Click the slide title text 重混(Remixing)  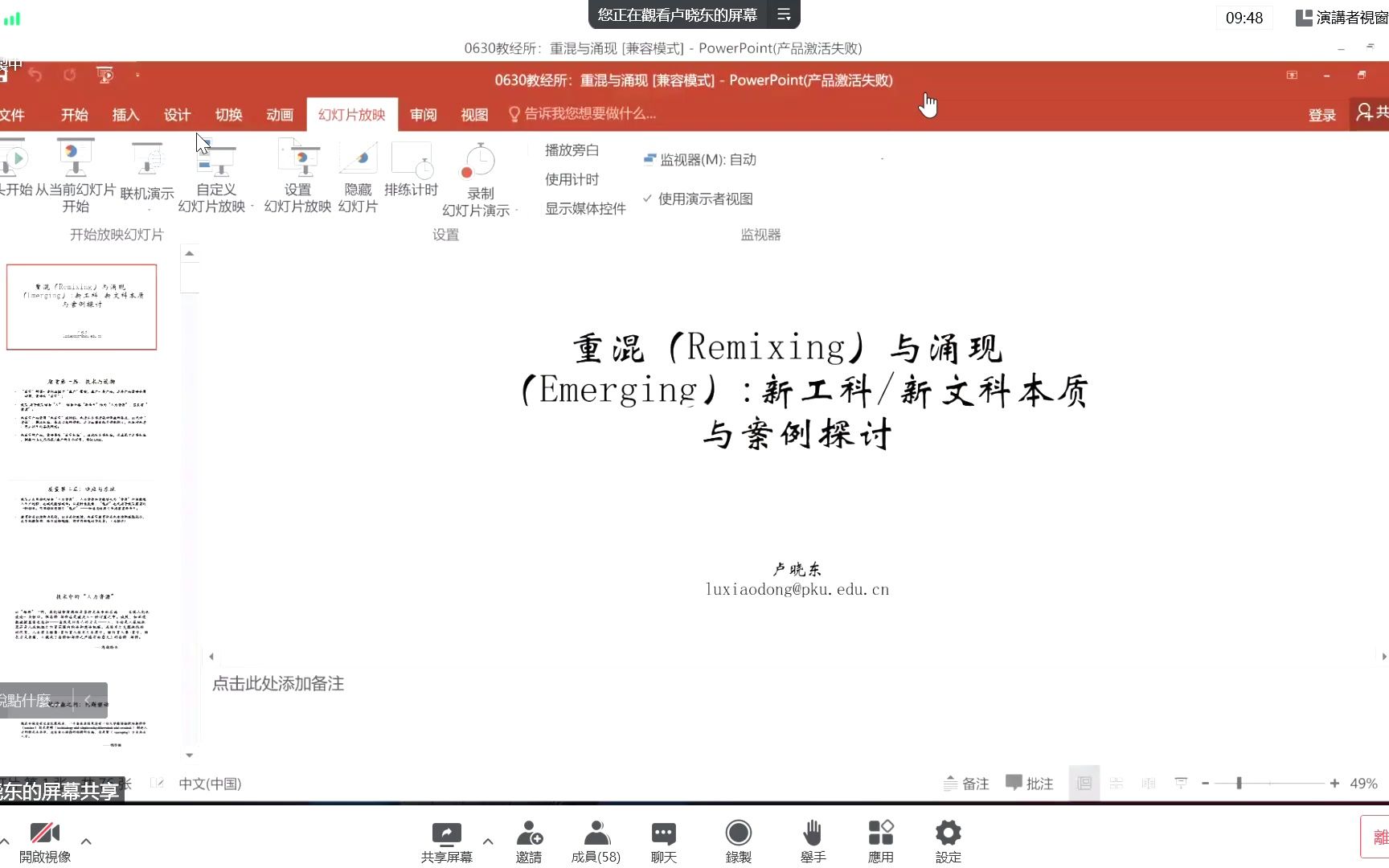point(803,391)
